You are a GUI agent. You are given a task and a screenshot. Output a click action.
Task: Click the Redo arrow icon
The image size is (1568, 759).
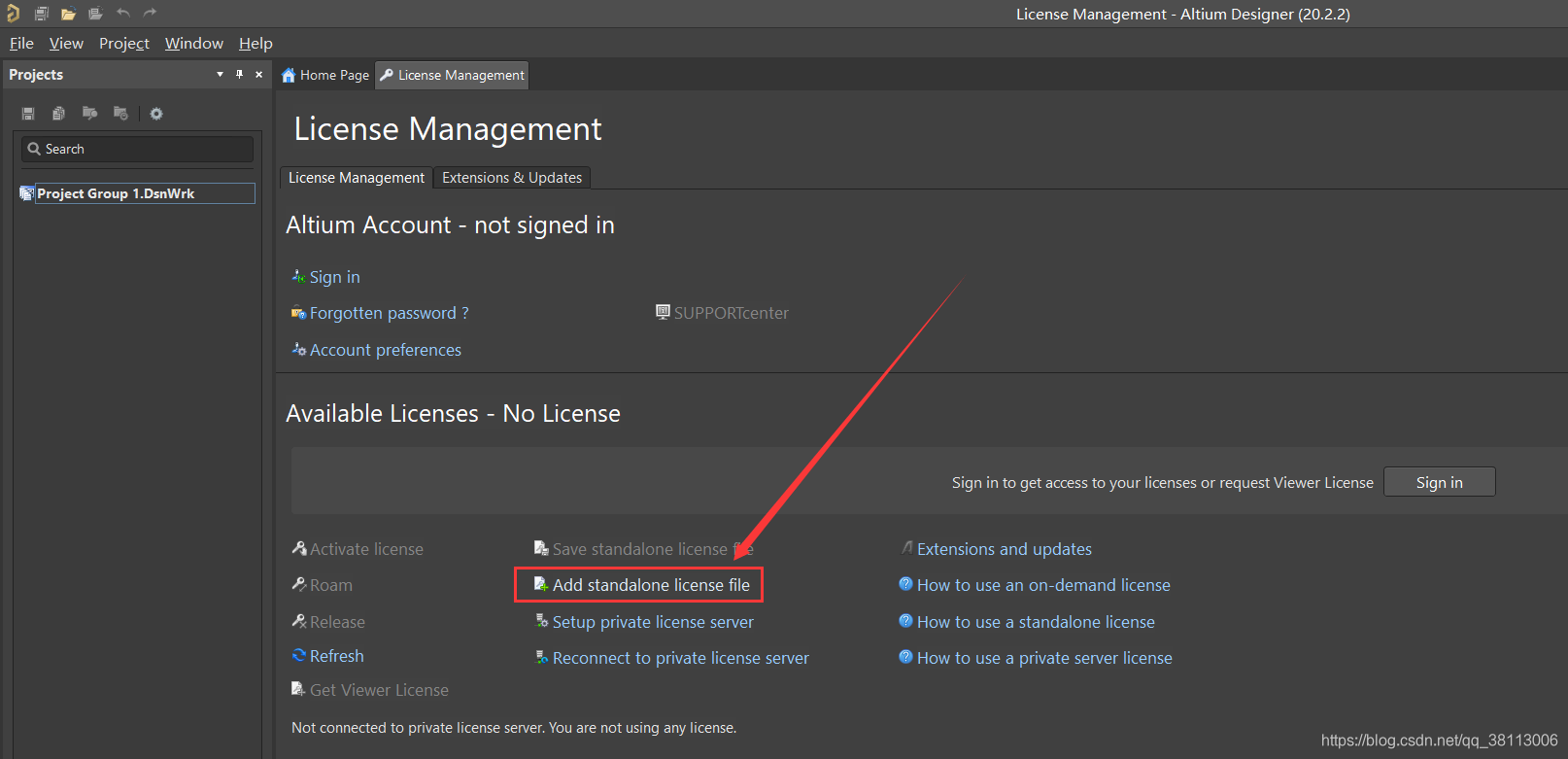[150, 14]
